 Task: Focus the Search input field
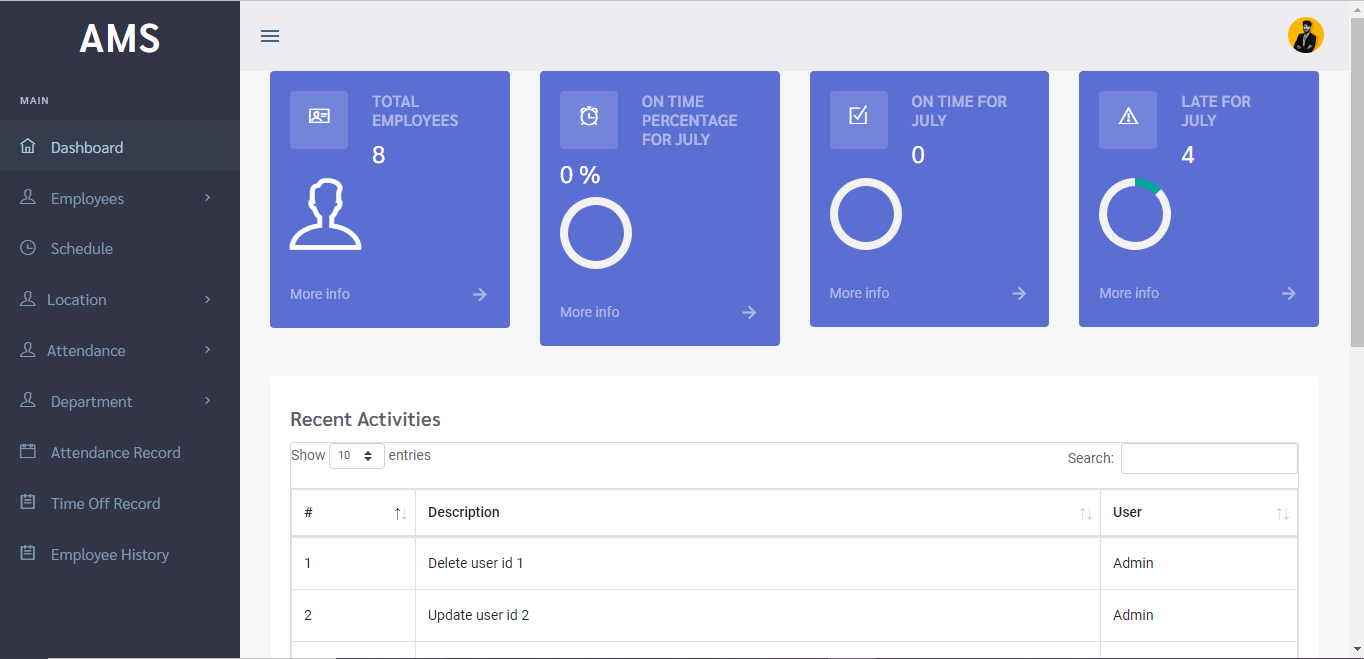[1209, 458]
